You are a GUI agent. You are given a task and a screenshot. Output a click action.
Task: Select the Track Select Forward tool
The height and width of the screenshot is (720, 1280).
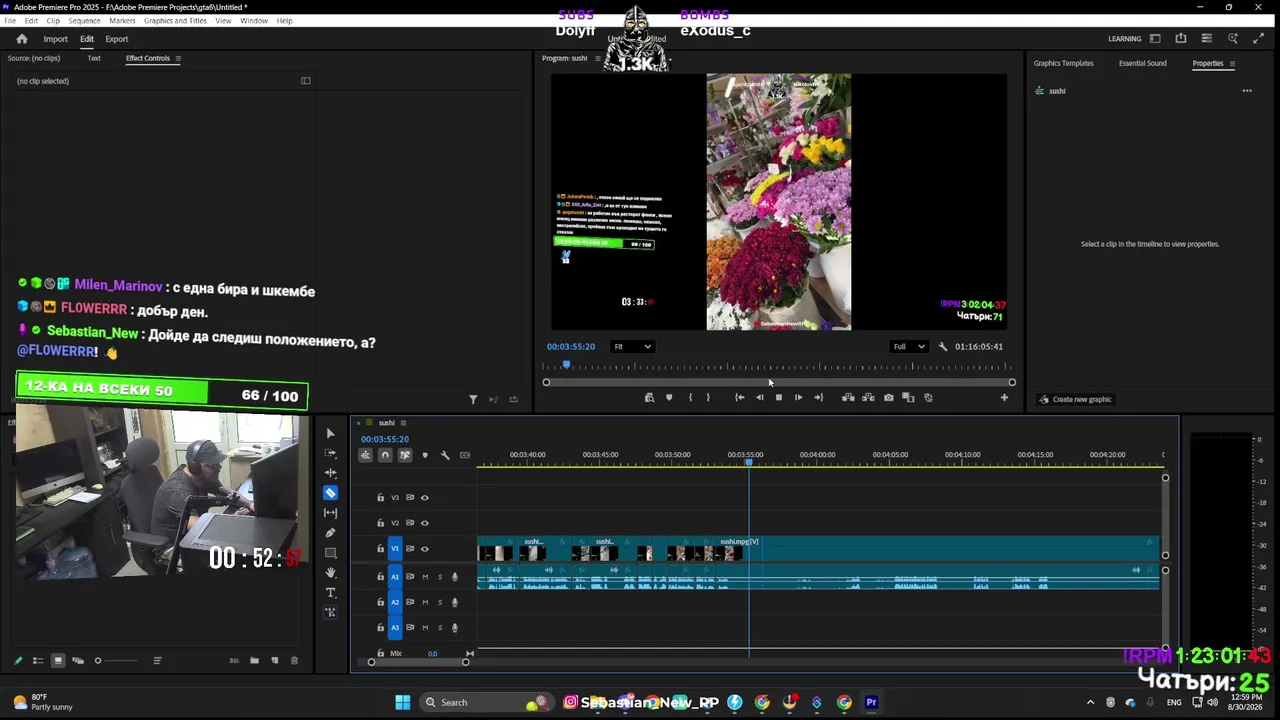pos(331,453)
